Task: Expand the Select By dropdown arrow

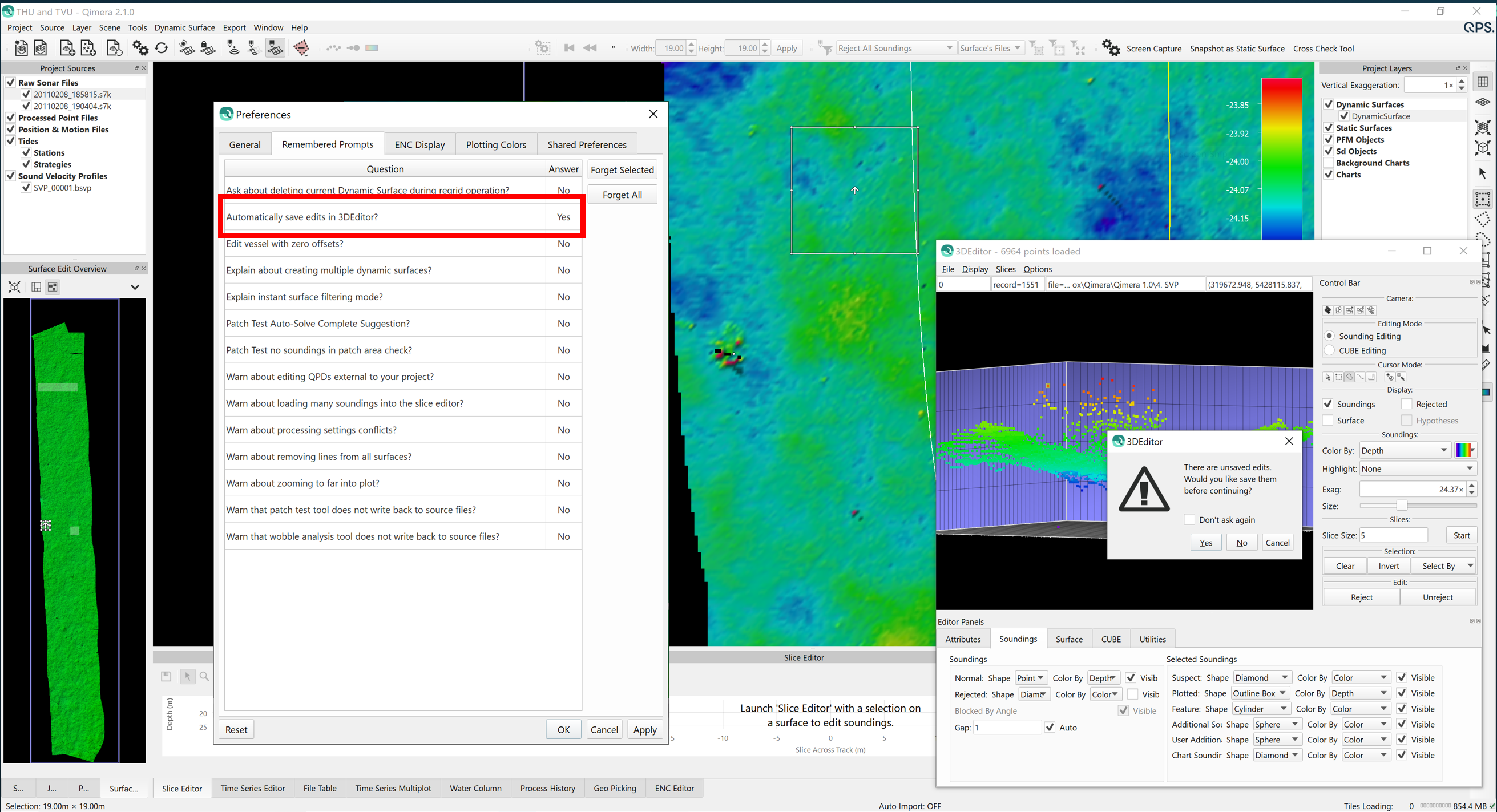Action: tap(1470, 565)
